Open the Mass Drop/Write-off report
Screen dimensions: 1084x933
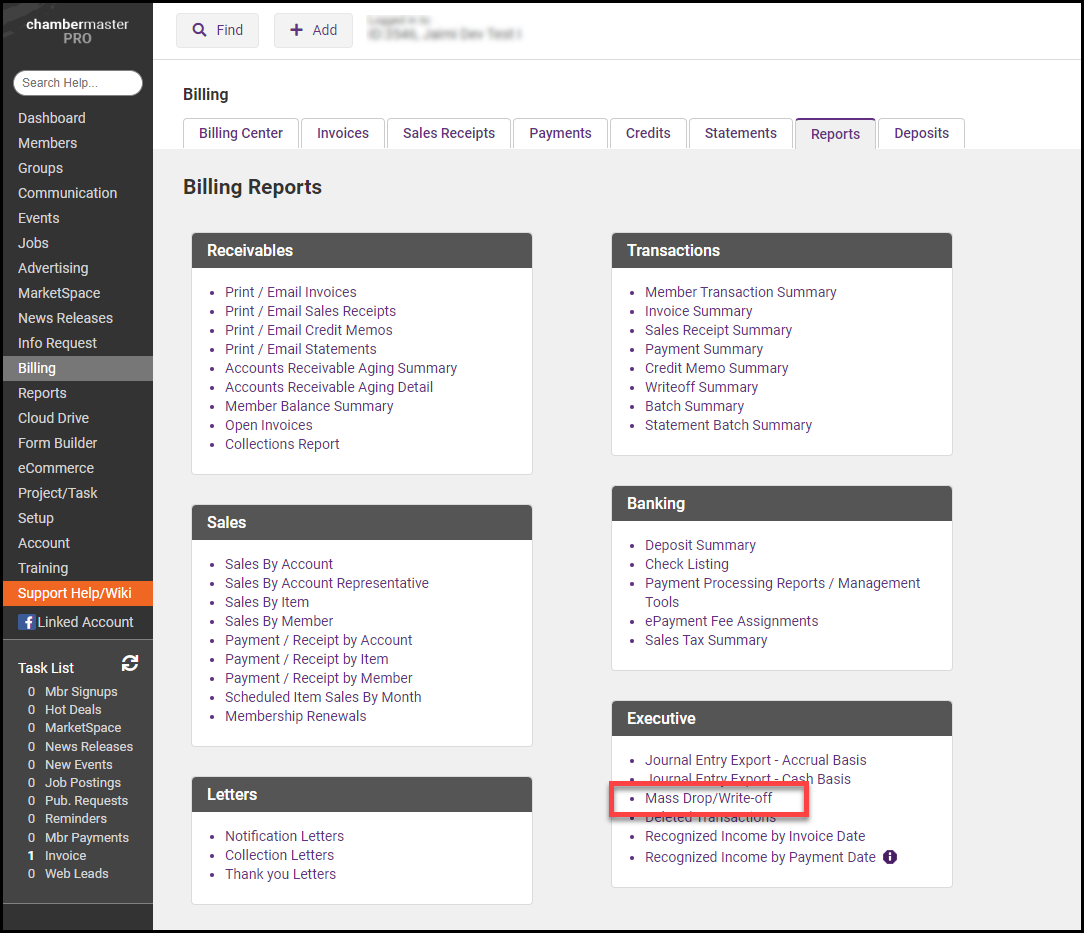tap(708, 798)
